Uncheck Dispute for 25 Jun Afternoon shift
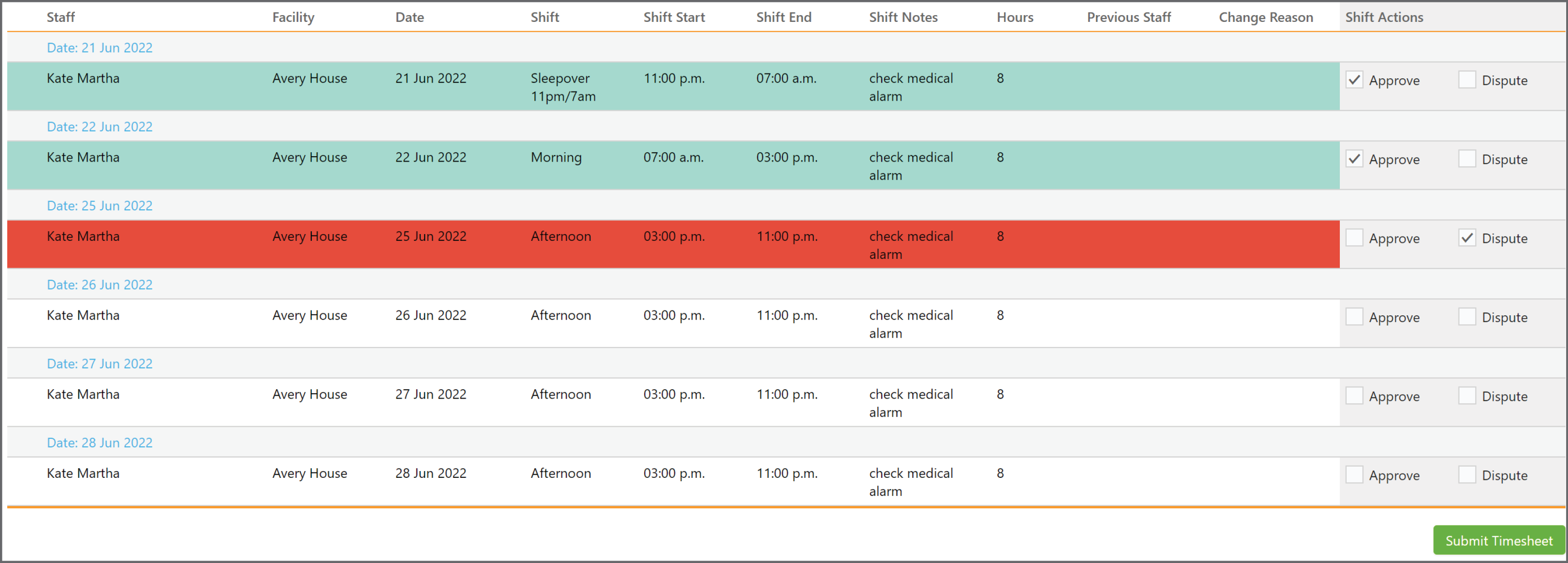 point(1466,238)
